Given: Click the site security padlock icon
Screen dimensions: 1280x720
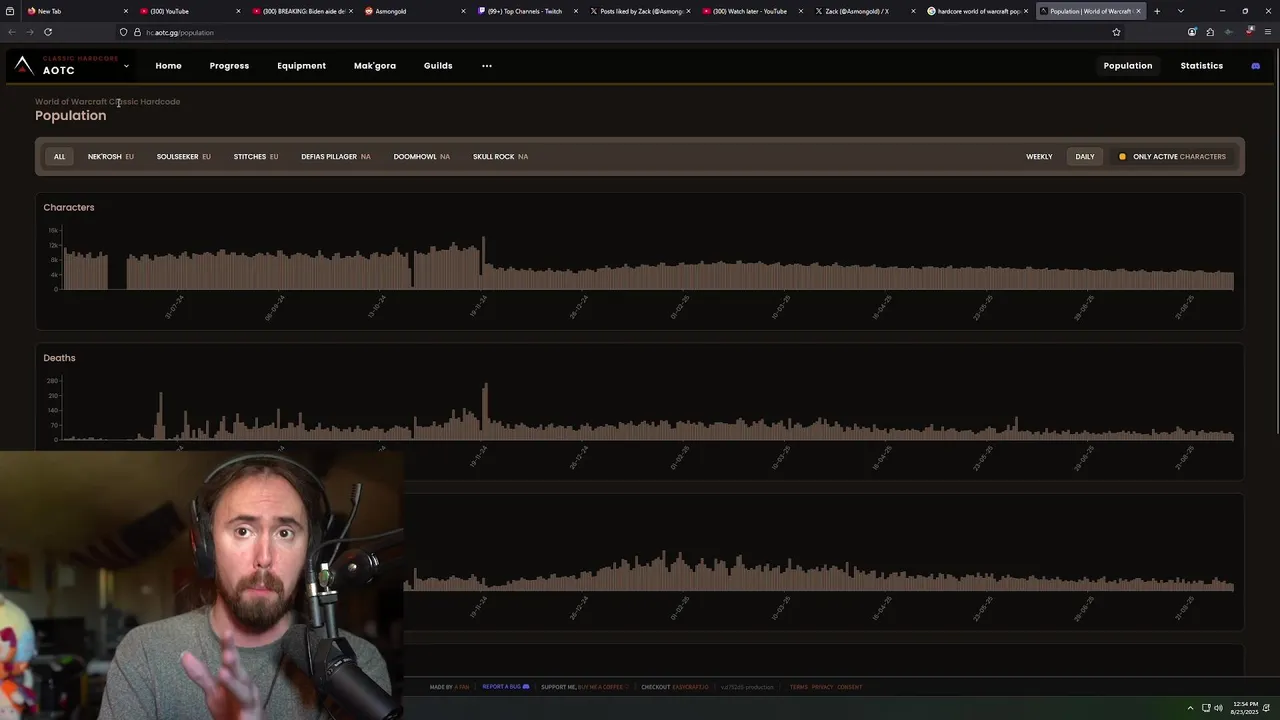Looking at the screenshot, I should (137, 32).
